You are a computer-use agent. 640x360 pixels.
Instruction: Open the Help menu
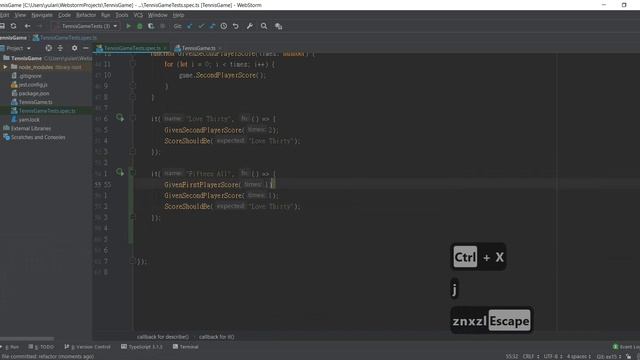coord(178,15)
